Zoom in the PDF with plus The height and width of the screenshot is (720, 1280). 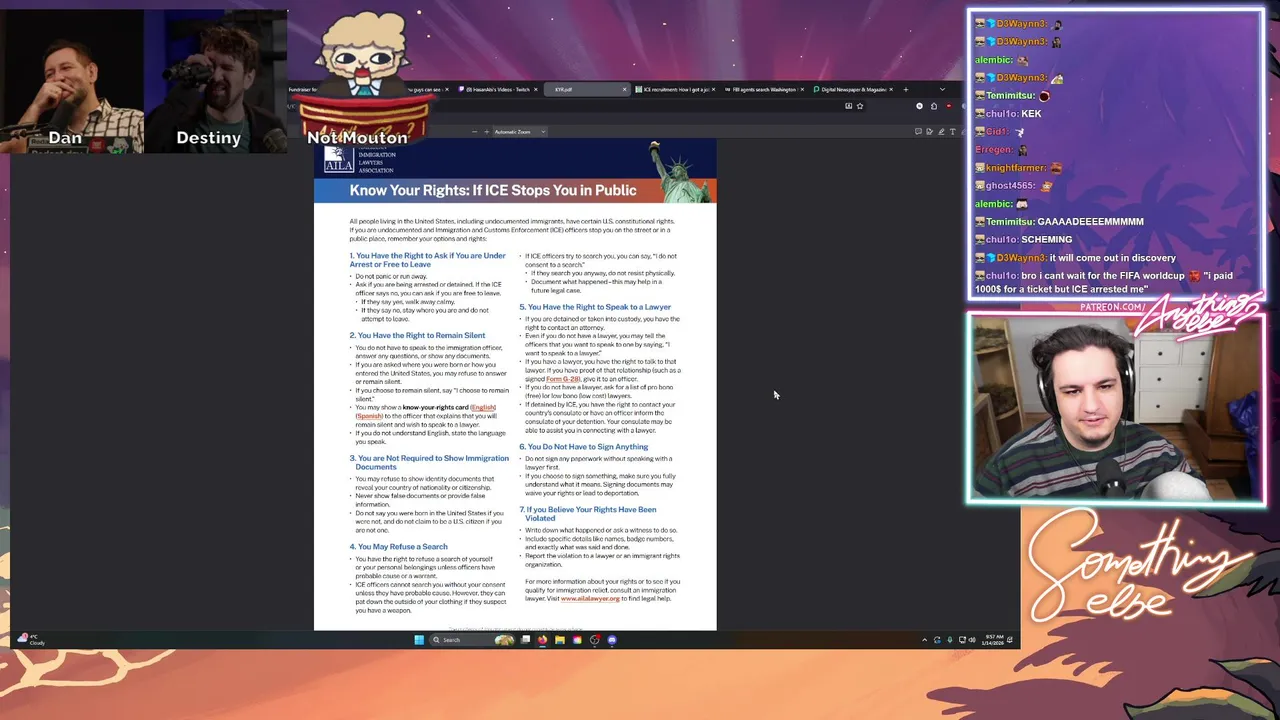pos(486,131)
